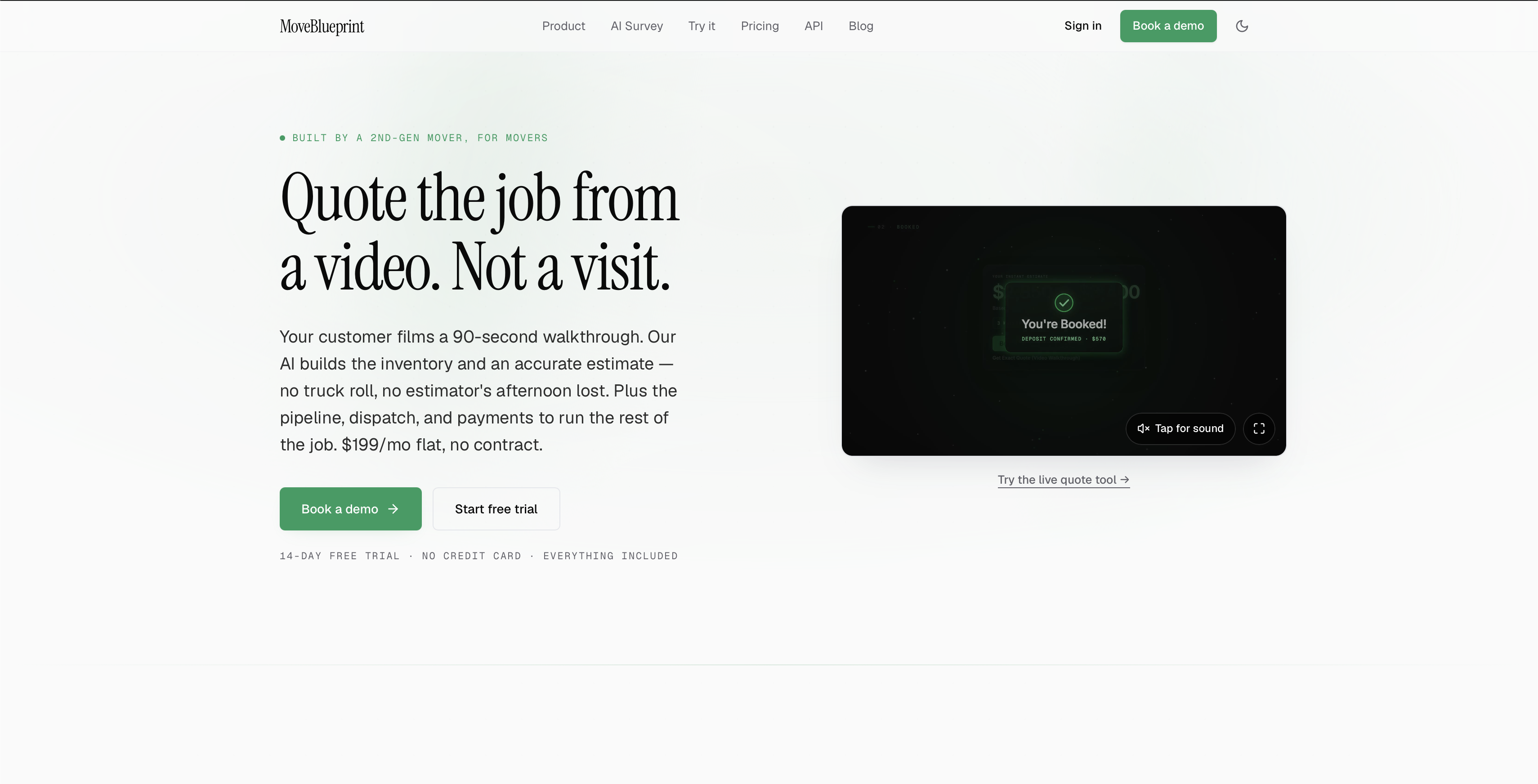The height and width of the screenshot is (784, 1538).
Task: Toggle dark mode with the moon icon
Action: (x=1242, y=26)
